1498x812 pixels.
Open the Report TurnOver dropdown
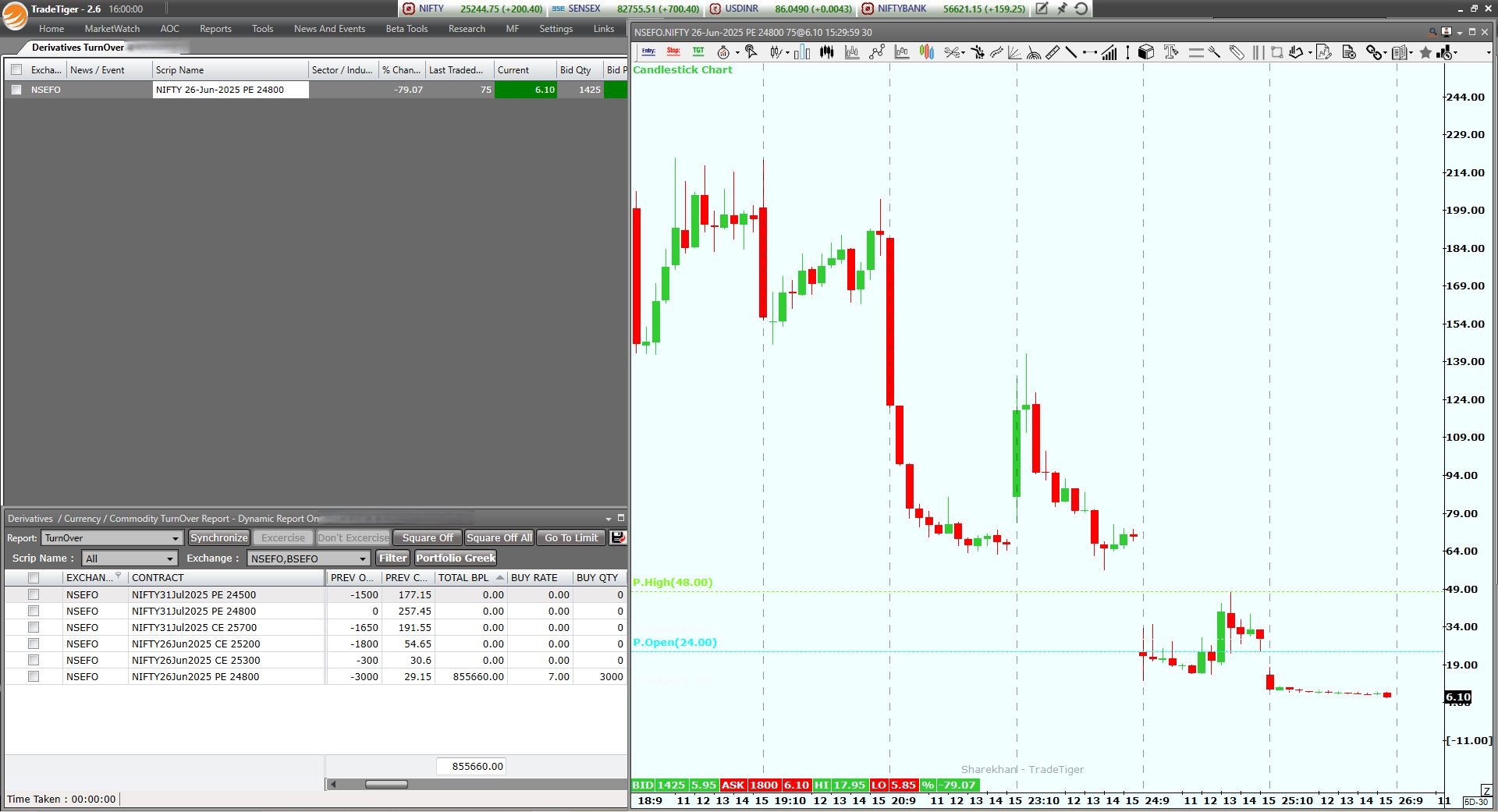point(112,538)
